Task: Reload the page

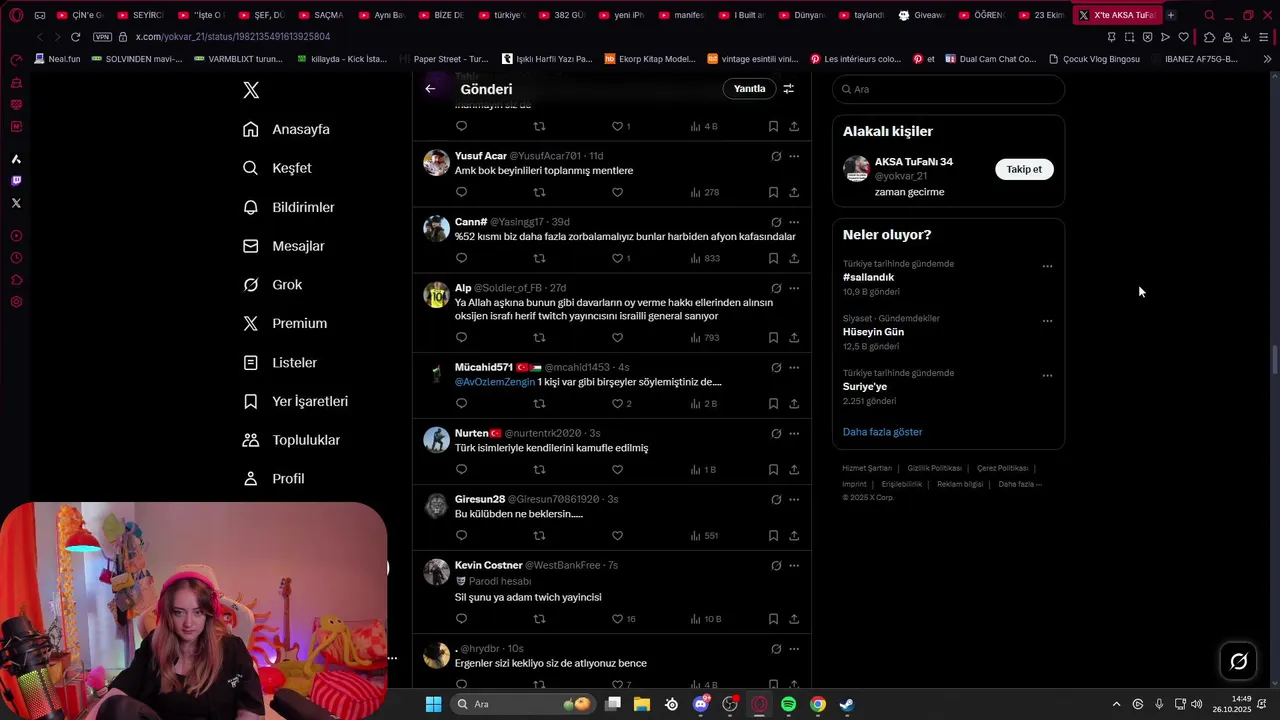Action: click(75, 37)
